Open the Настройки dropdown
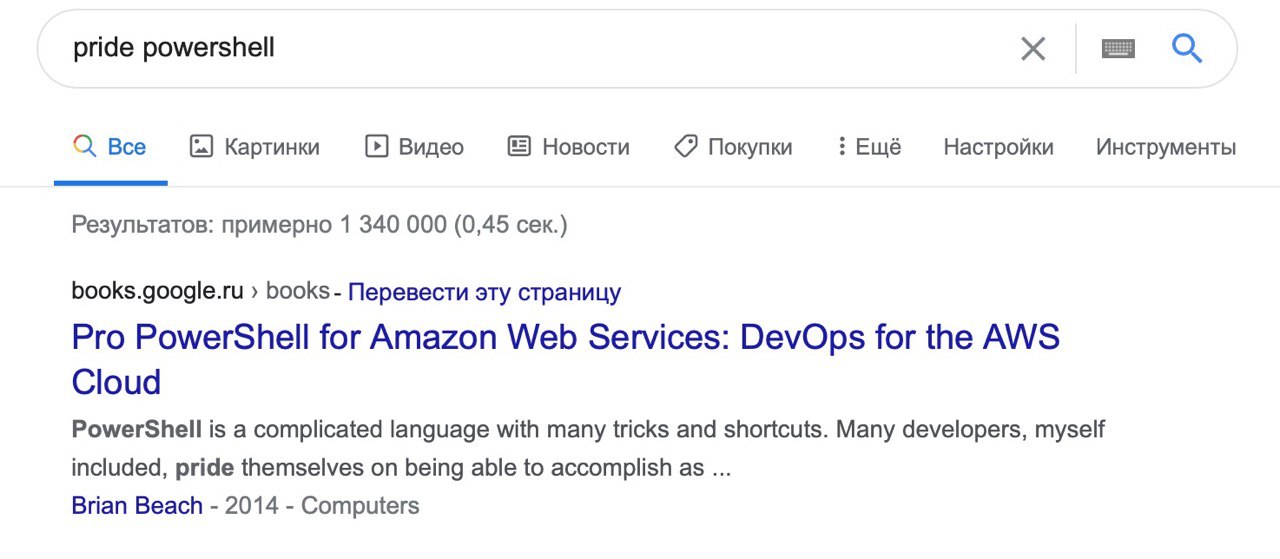1280x559 pixels. click(998, 147)
